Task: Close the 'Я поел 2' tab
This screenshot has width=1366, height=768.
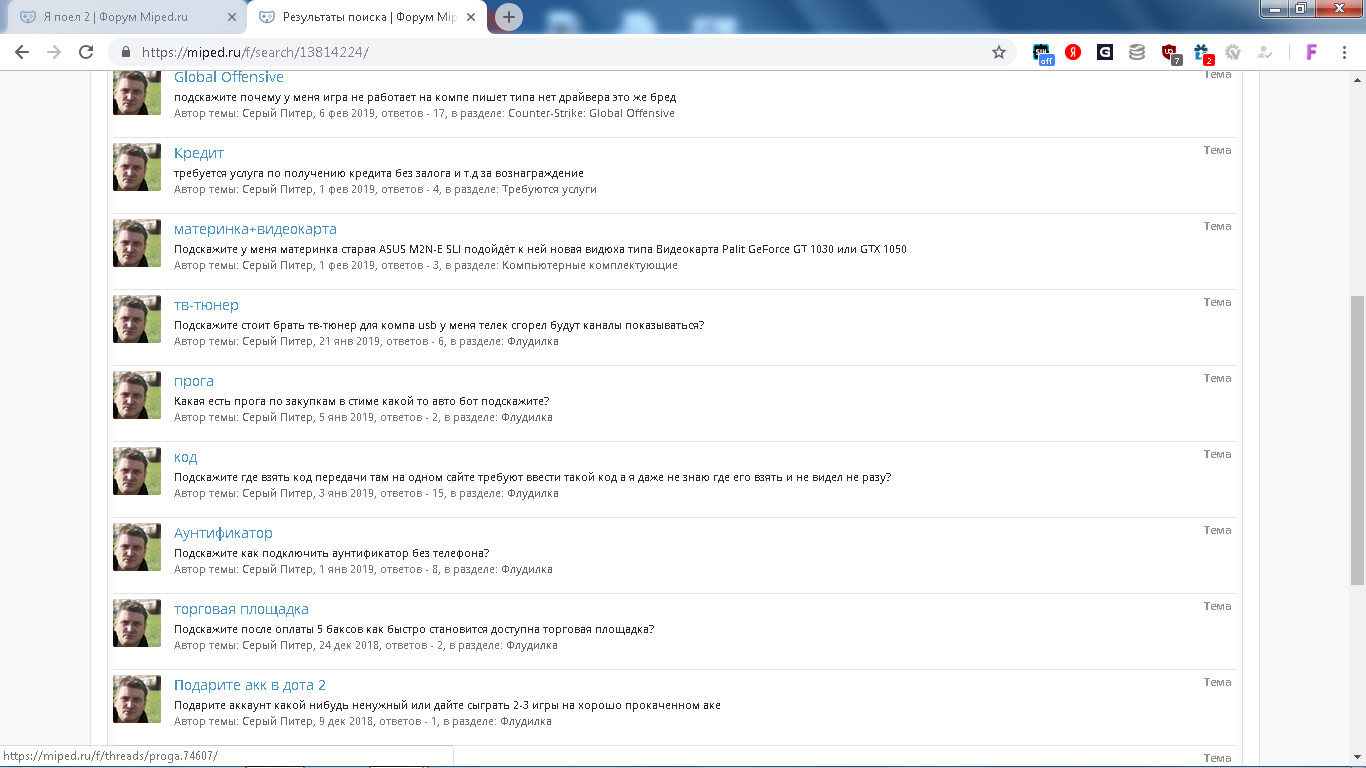Action: coord(232,17)
